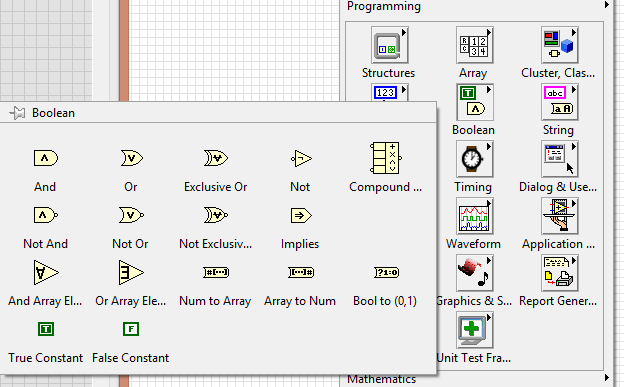Viewport: 624px width, 387px height.
Task: Select And Array Elements function
Action: 46,272
